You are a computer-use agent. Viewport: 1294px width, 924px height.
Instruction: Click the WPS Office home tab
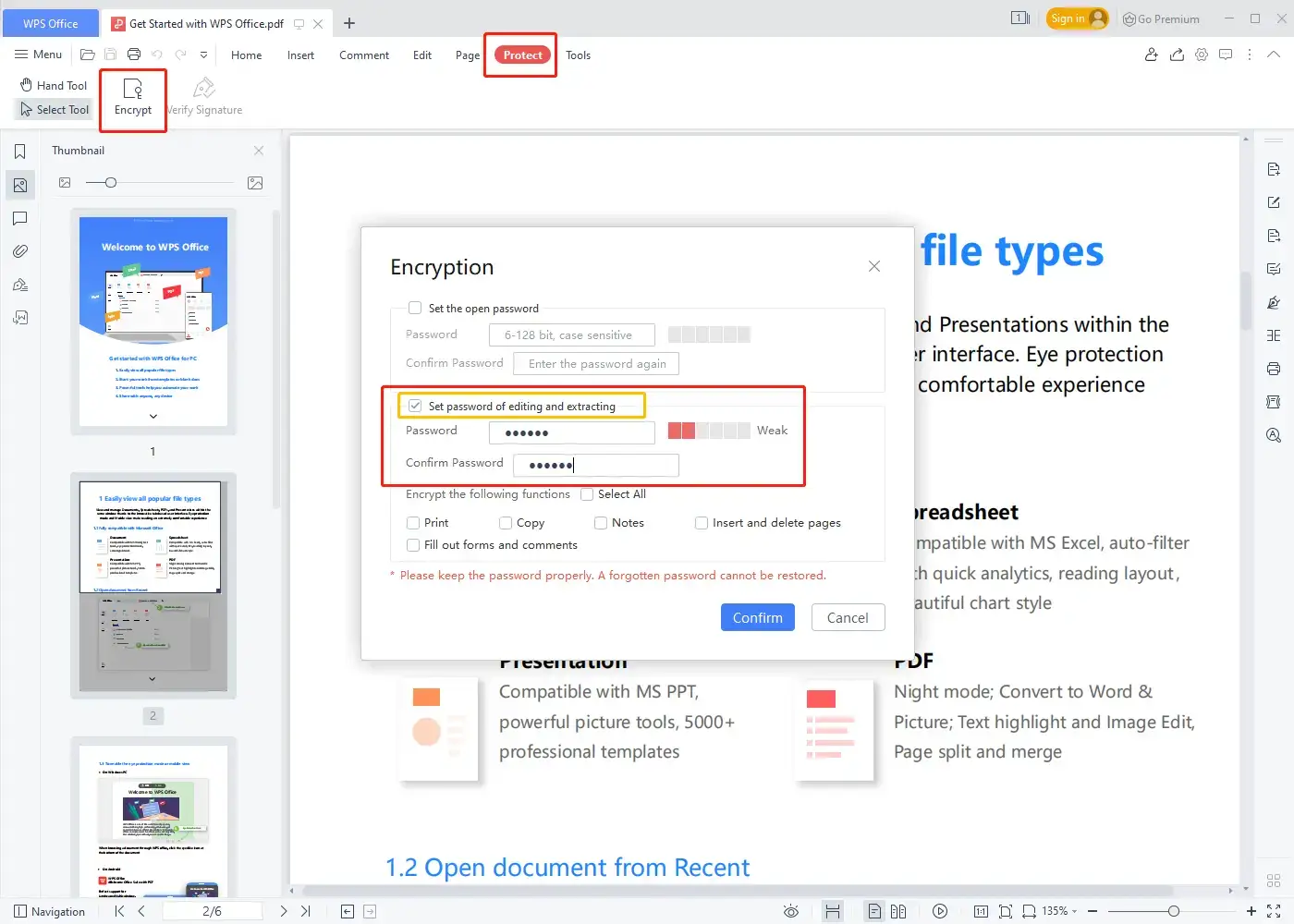coord(51,23)
